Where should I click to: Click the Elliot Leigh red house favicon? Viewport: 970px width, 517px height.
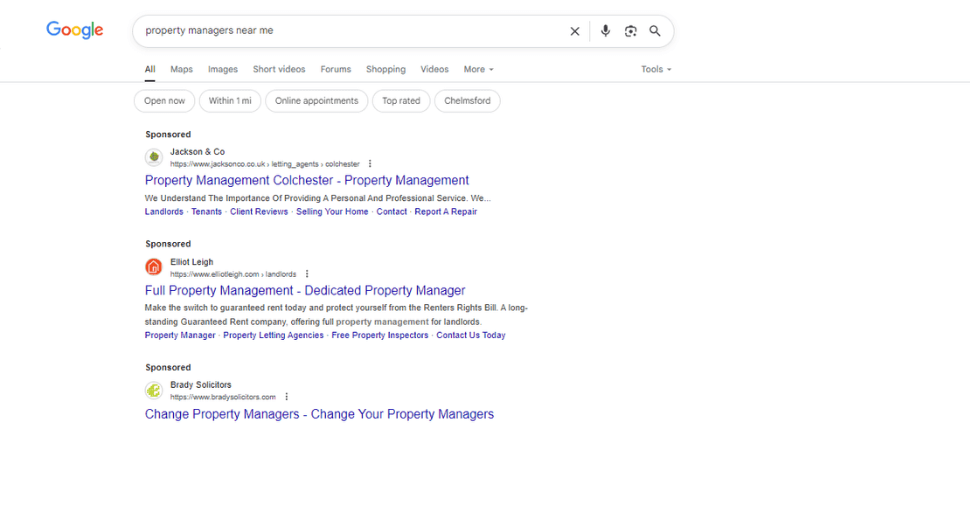[154, 267]
